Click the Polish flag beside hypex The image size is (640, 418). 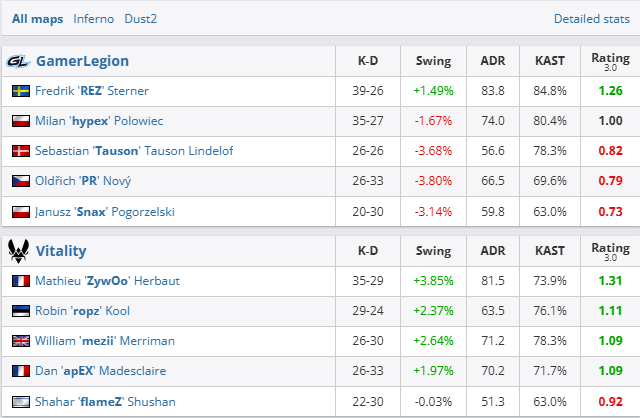pyautogui.click(x=20, y=121)
